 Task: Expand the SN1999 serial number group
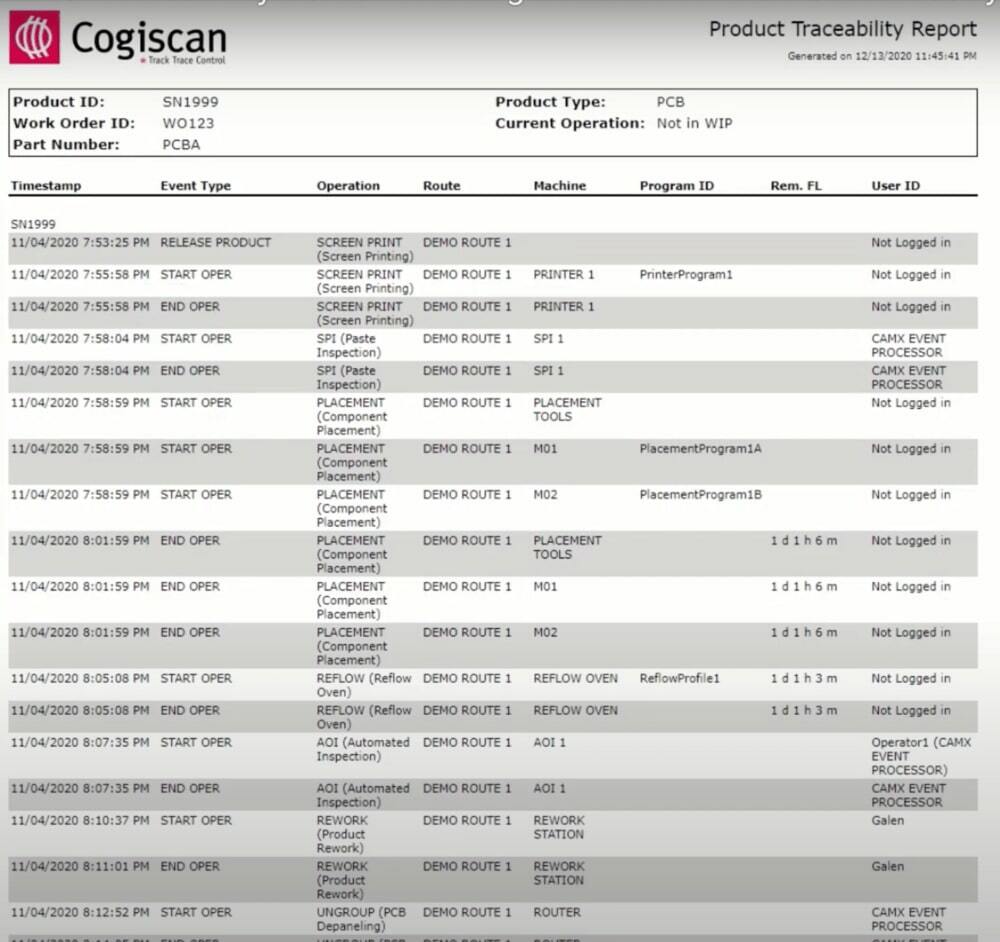(30, 224)
